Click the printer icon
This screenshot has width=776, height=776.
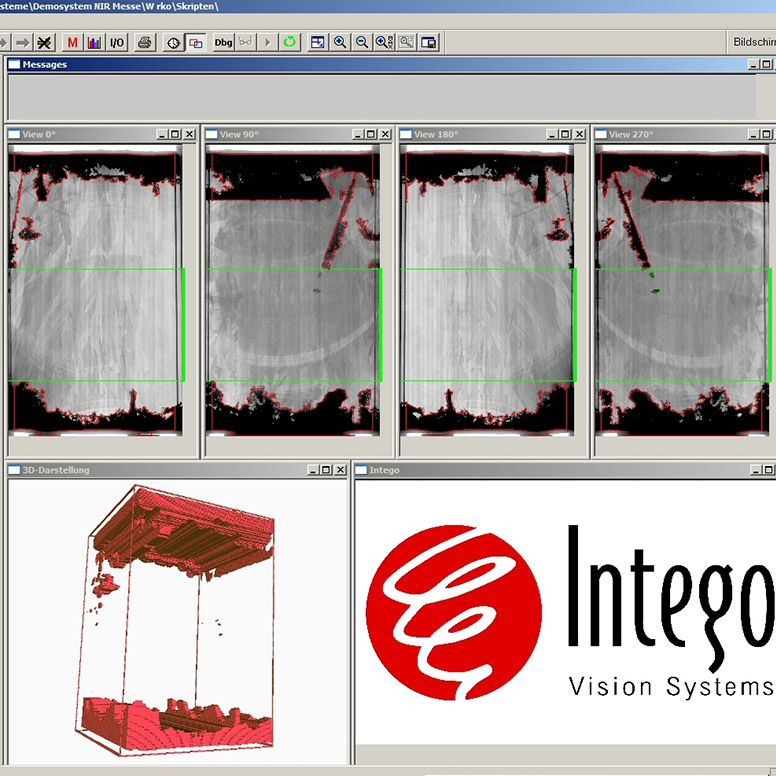click(145, 43)
